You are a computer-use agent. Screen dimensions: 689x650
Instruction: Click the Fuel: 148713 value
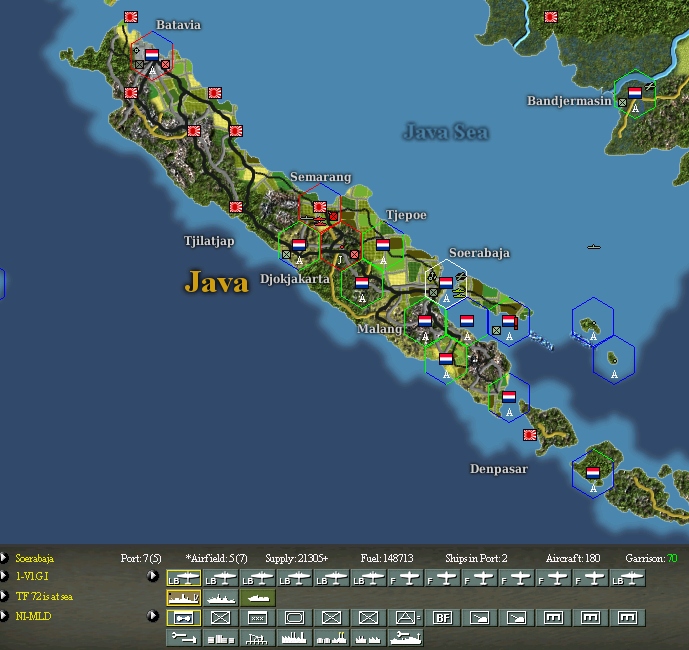387,558
